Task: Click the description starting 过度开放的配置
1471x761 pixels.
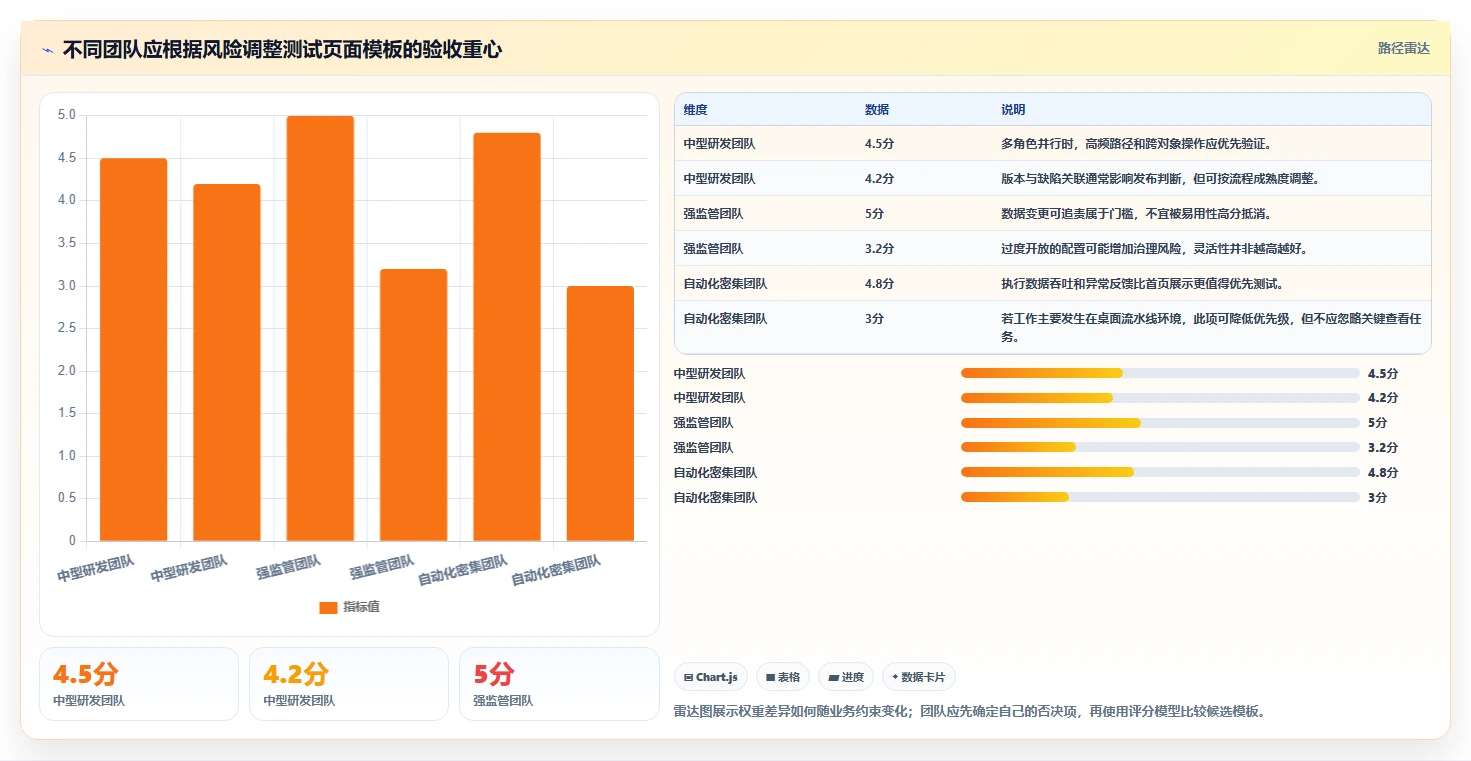Action: coord(1154,249)
